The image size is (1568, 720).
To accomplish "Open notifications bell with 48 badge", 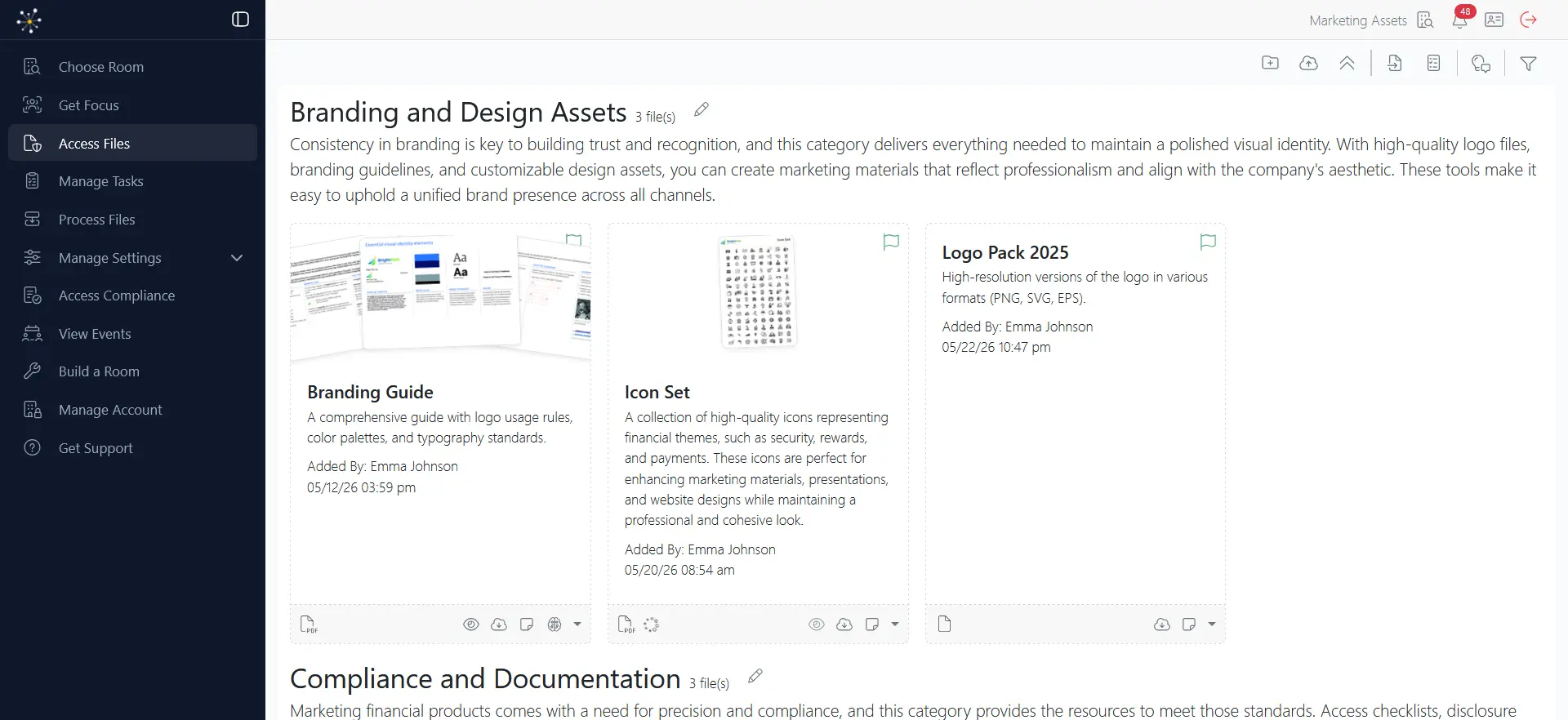I will 1460,20.
